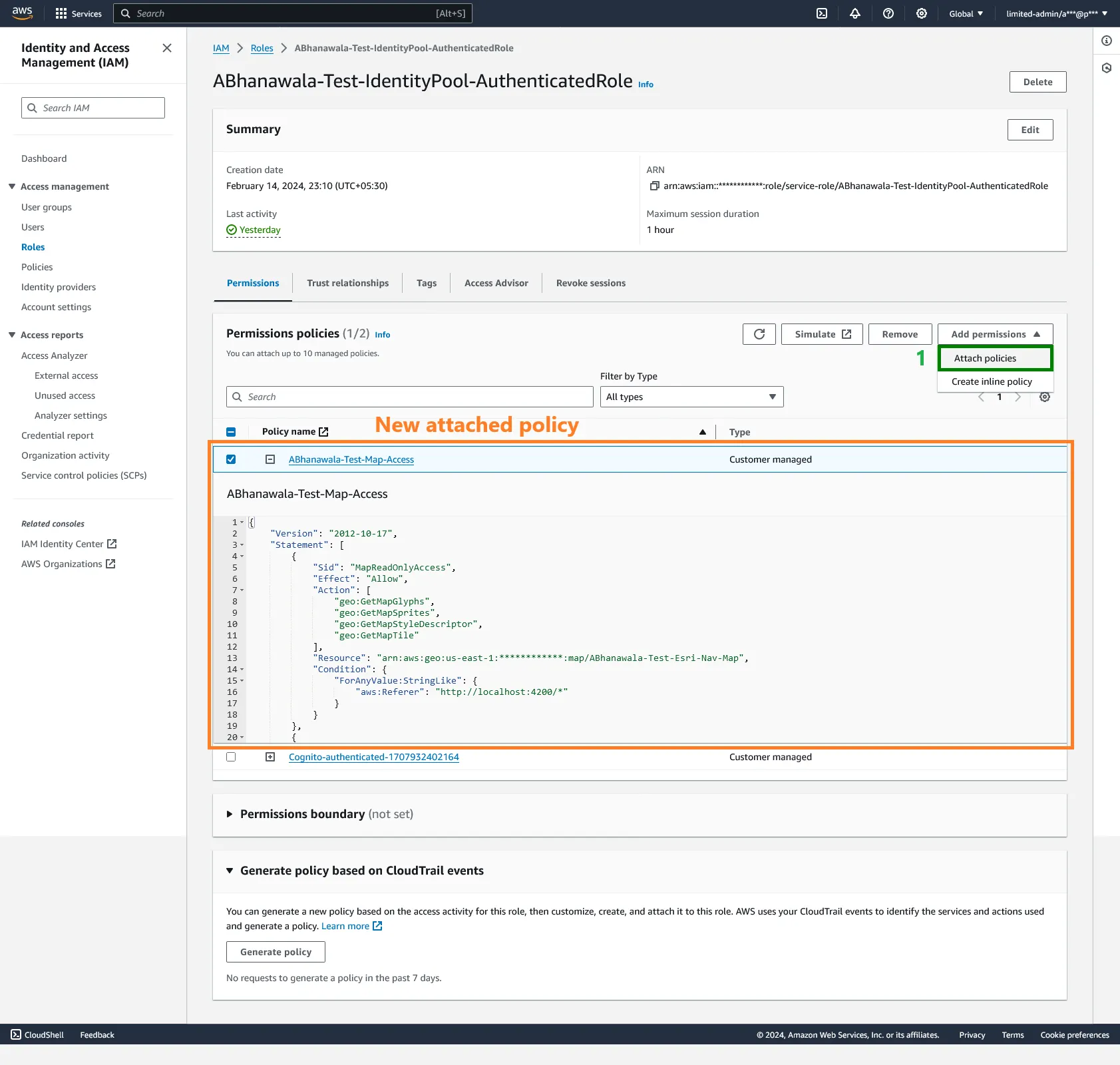Choose Attach policies menu option
1120x1065 pixels.
(996, 358)
